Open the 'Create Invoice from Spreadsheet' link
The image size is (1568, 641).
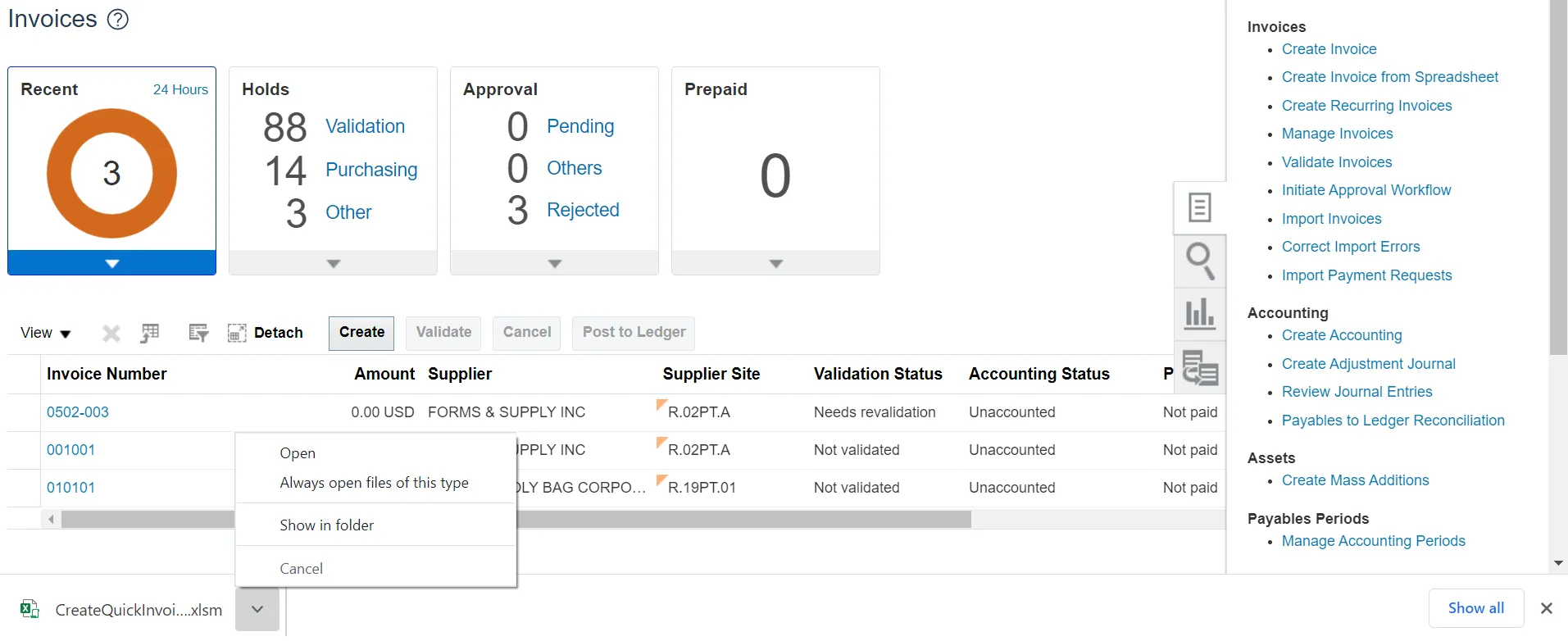coord(1389,77)
